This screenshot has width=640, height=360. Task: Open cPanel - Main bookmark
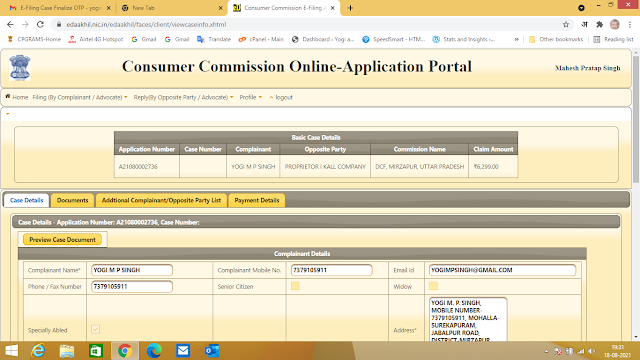click(x=261, y=39)
